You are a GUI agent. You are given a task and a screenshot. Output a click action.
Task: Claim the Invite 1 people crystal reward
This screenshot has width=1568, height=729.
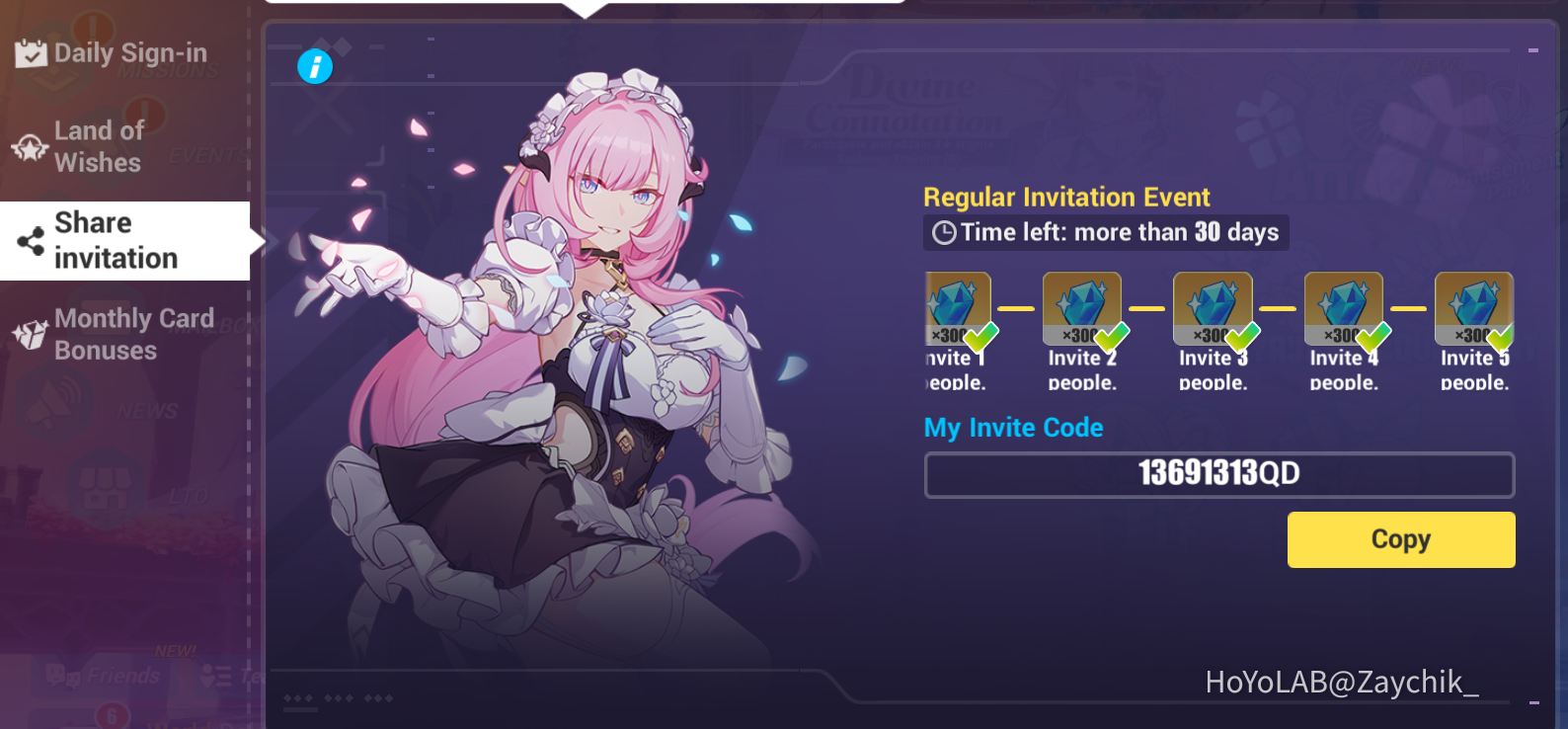(x=959, y=309)
